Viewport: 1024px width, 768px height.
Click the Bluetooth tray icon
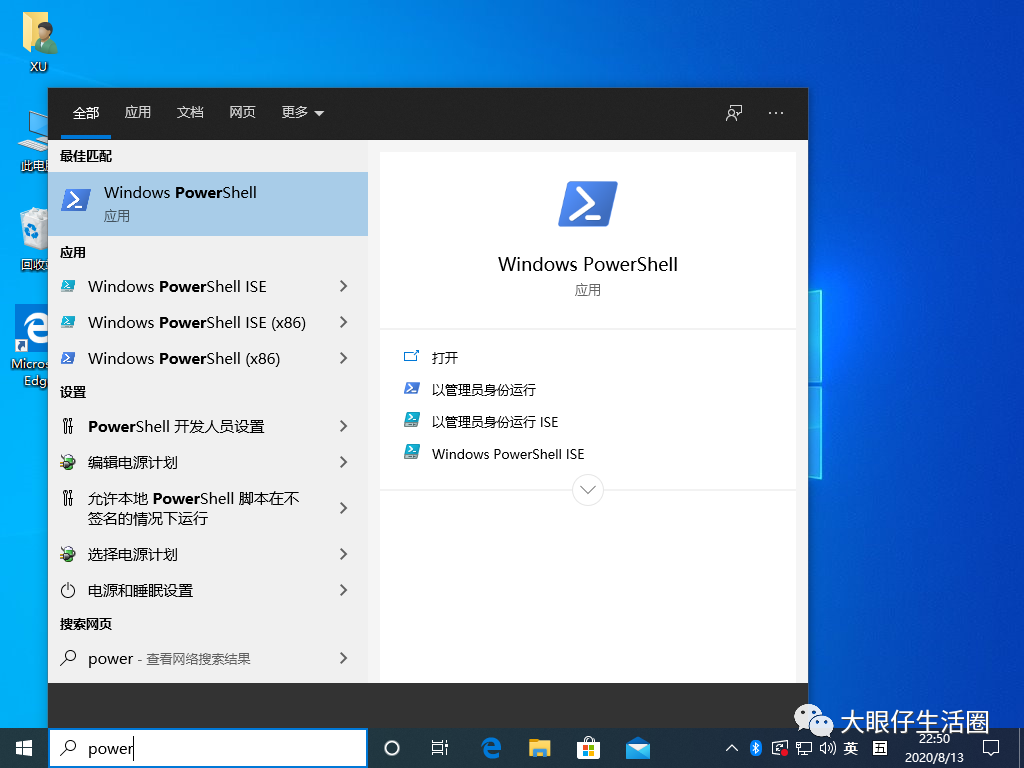[x=756, y=748]
